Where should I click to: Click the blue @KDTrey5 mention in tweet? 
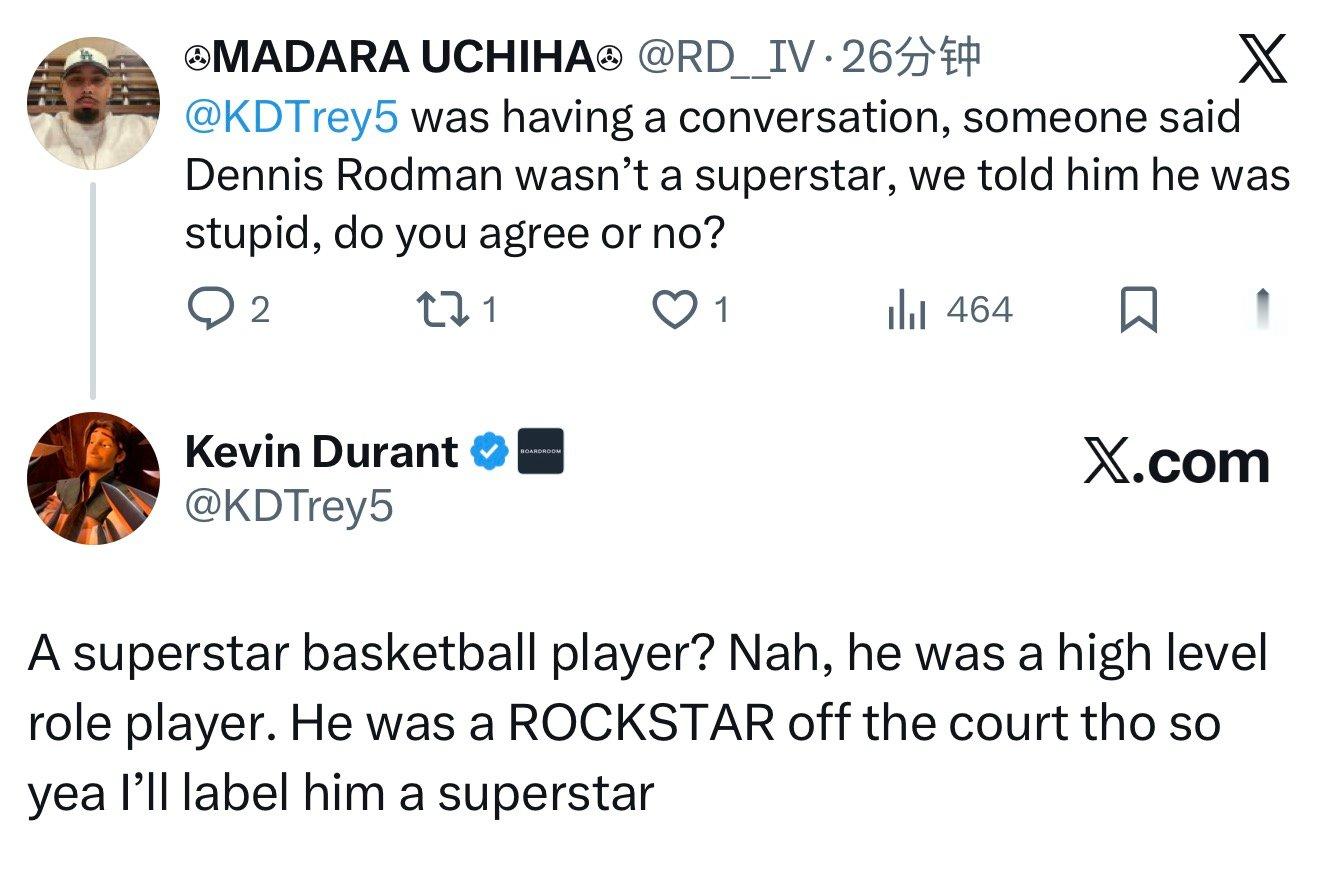[291, 118]
